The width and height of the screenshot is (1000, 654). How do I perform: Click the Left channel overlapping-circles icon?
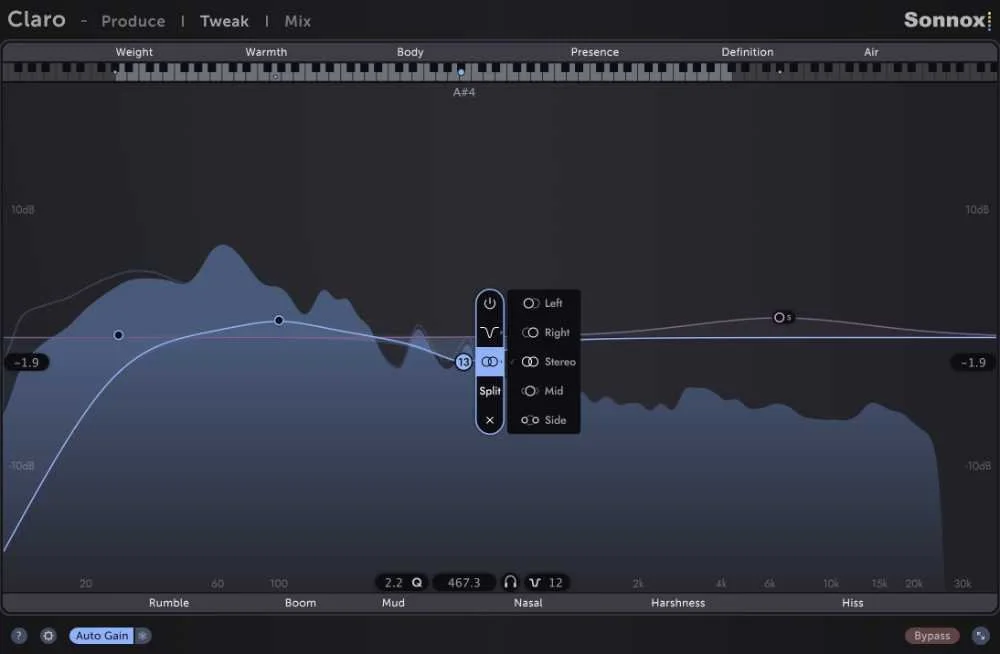coord(531,303)
